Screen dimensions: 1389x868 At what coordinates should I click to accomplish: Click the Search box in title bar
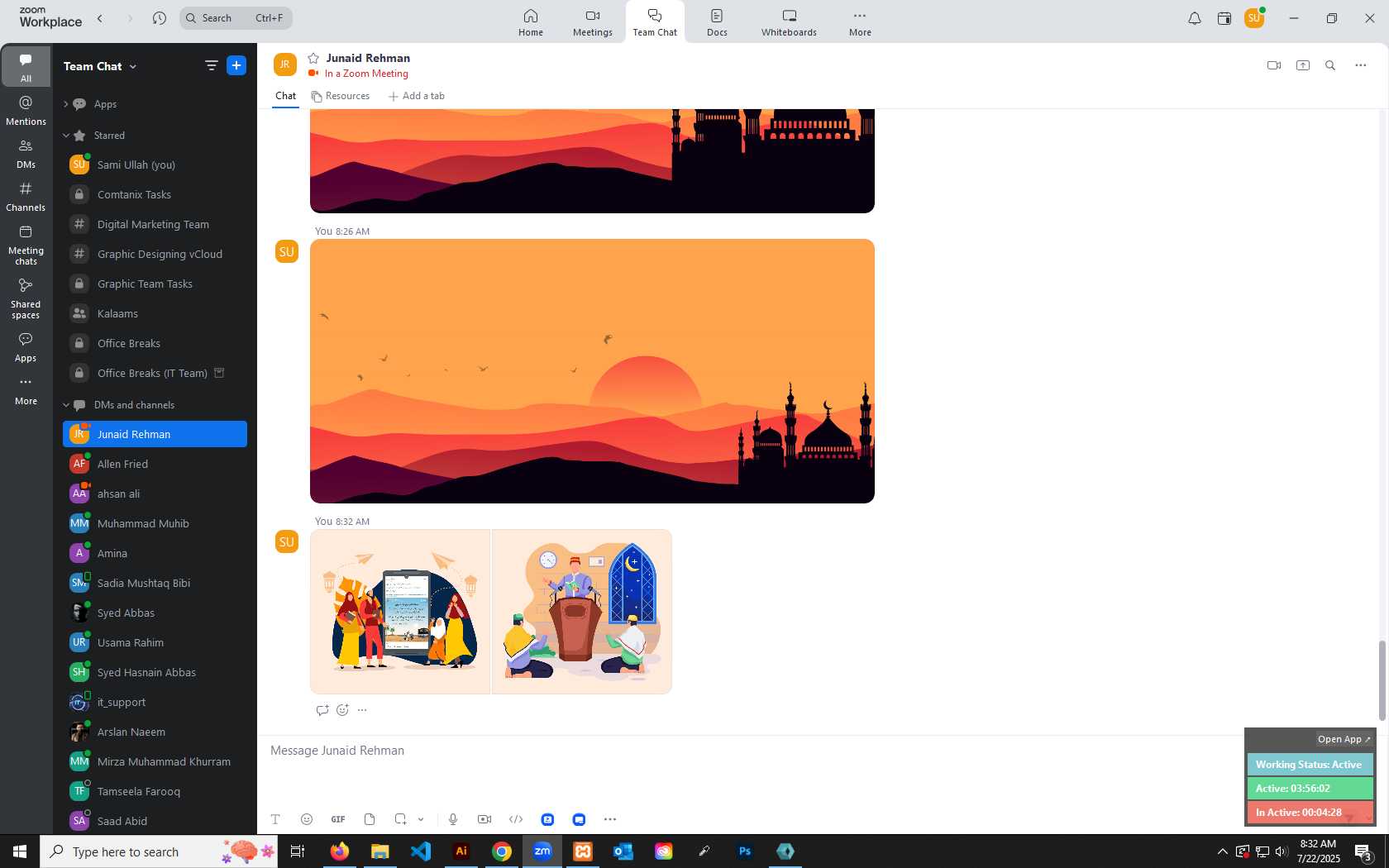236,18
